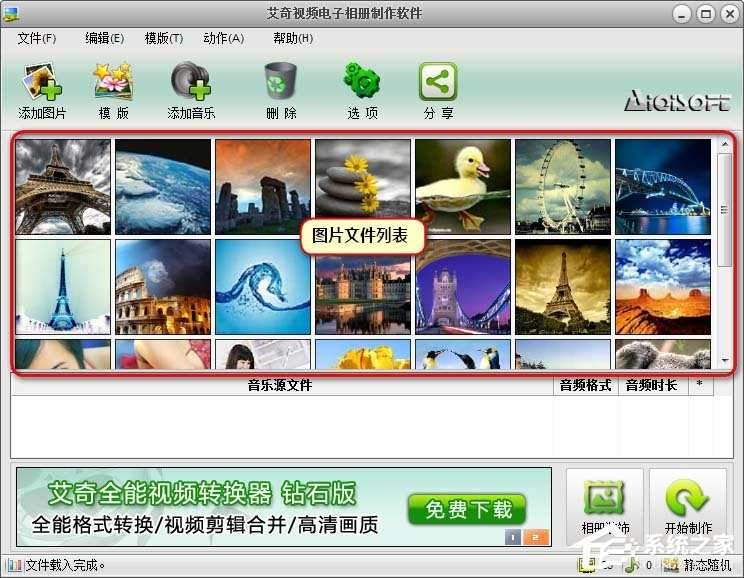Click the 相册装饰 album decoration button
Image resolution: width=744 pixels, height=578 pixels.
click(x=604, y=506)
